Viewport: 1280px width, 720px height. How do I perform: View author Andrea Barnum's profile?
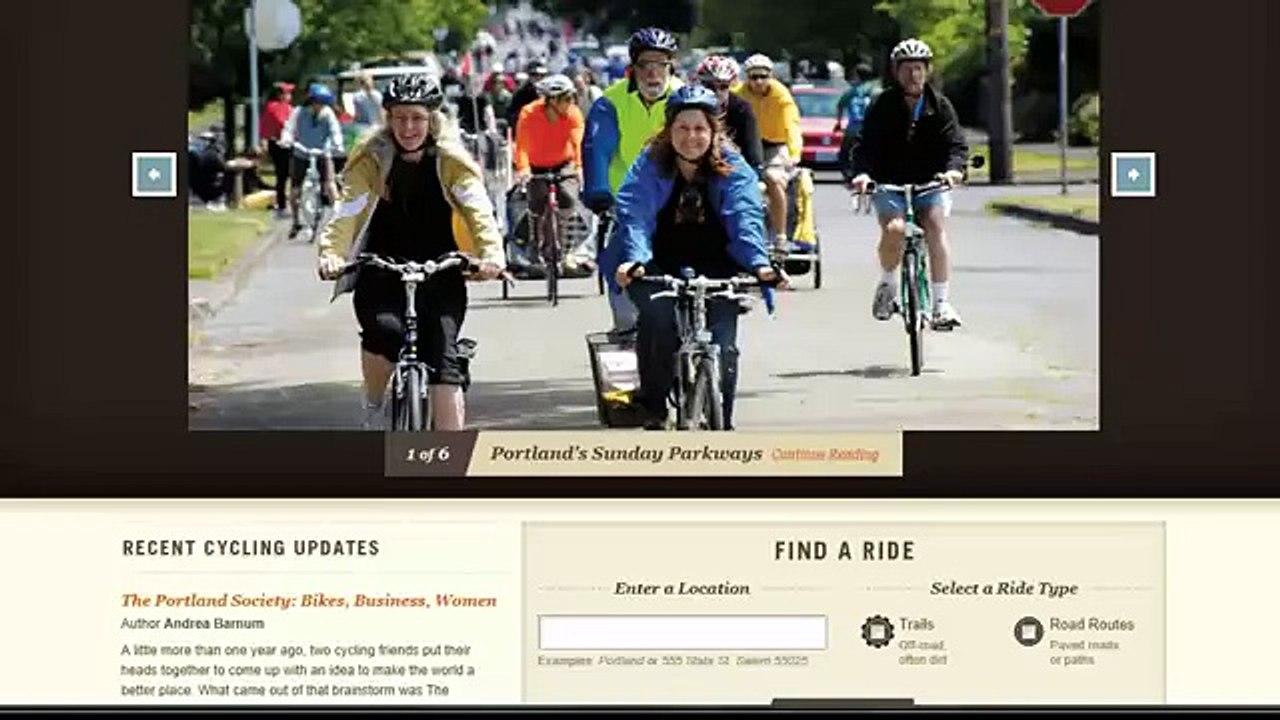click(214, 624)
